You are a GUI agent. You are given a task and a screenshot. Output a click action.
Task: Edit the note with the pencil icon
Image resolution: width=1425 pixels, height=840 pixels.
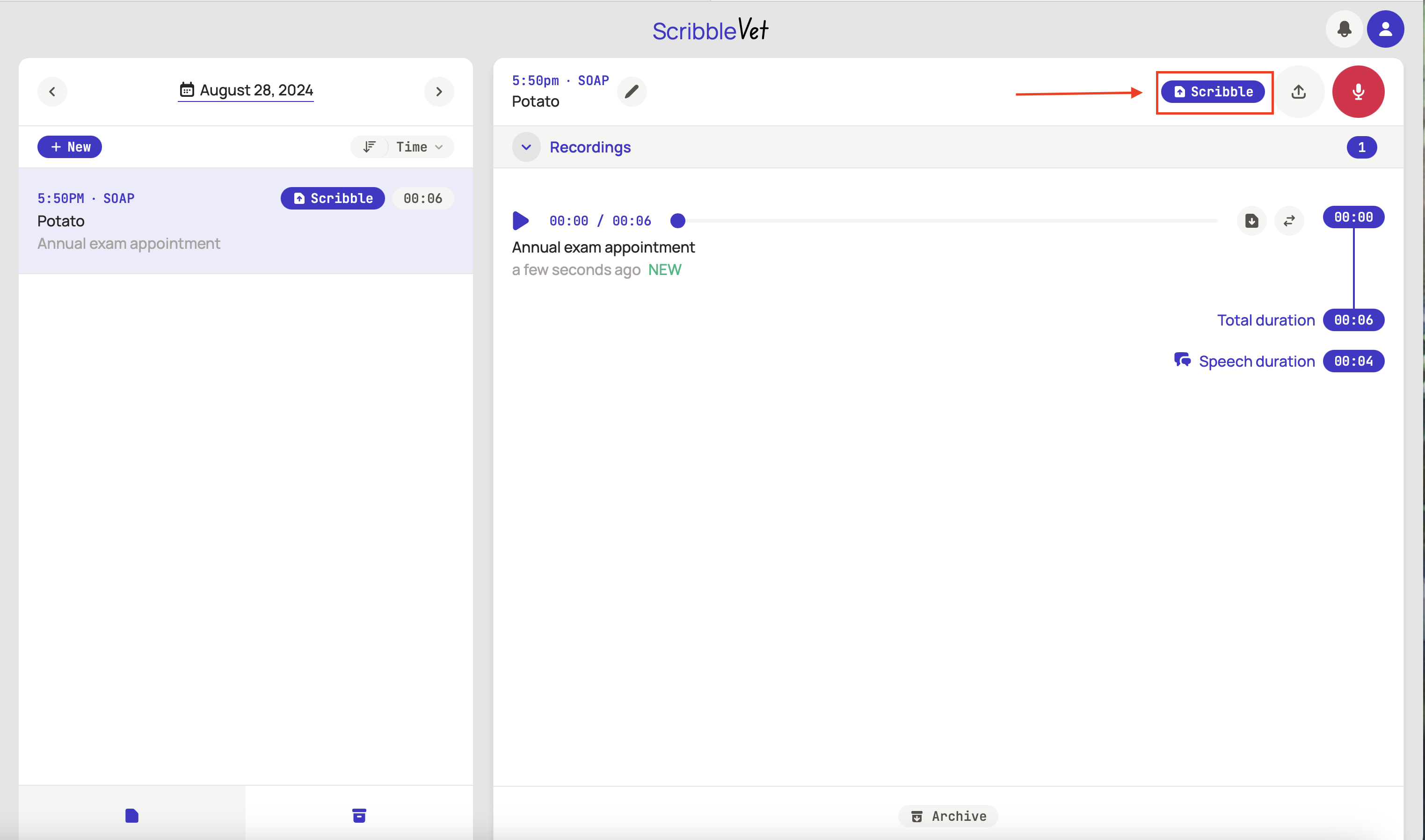632,91
